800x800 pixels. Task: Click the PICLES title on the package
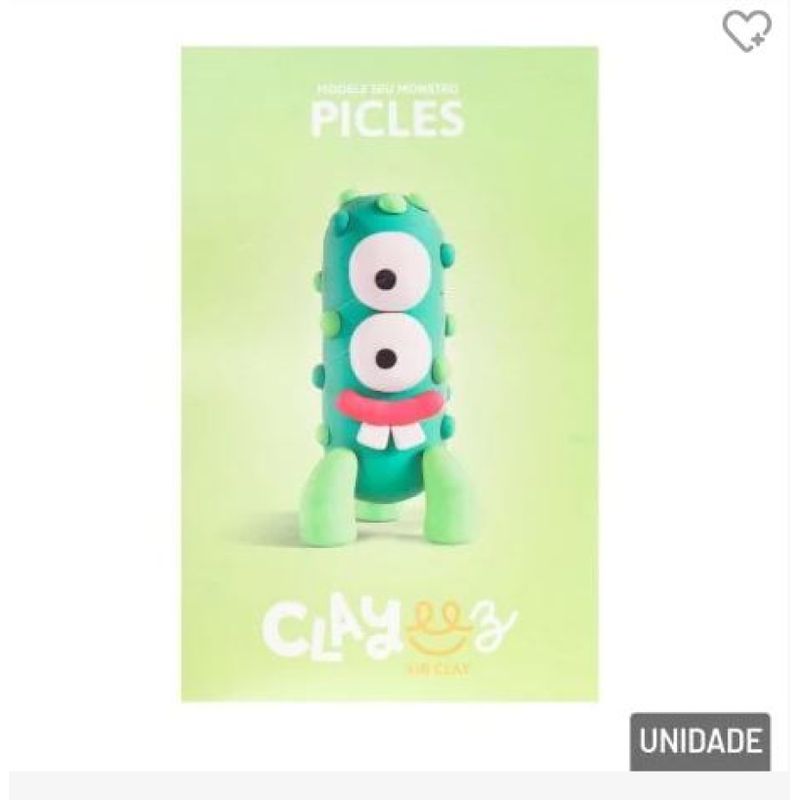click(x=387, y=118)
